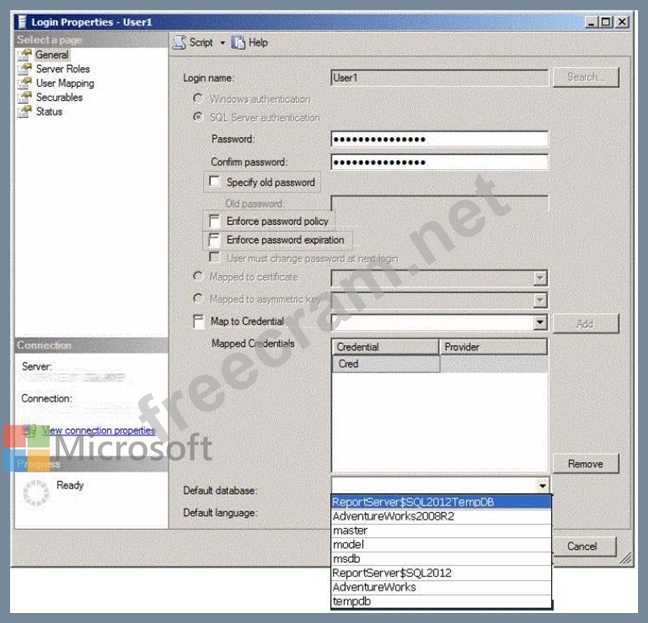Image resolution: width=648 pixels, height=623 pixels.
Task: Select tempdb from database list
Action: pos(441,601)
